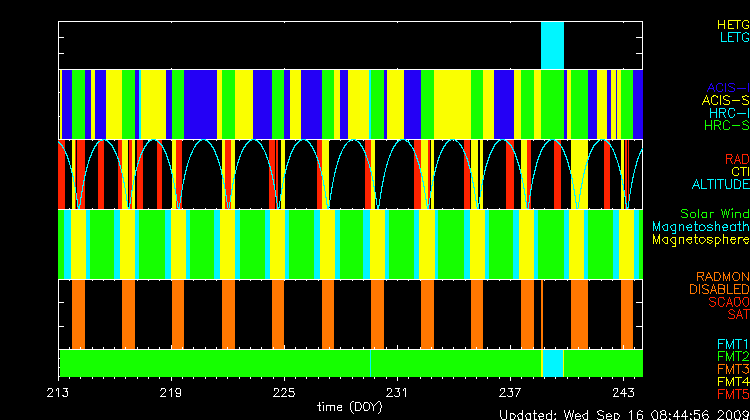Click the 213 tick on time axis

click(x=59, y=392)
